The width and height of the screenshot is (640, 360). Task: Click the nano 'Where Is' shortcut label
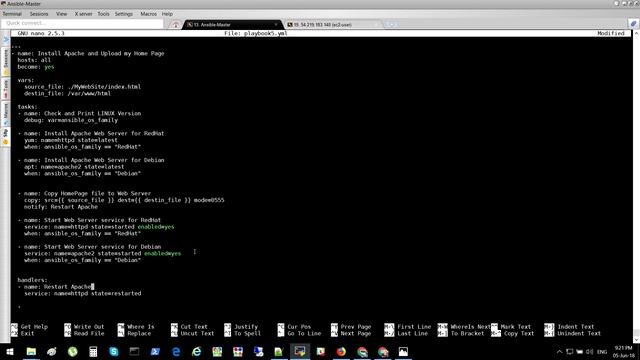tap(141, 327)
